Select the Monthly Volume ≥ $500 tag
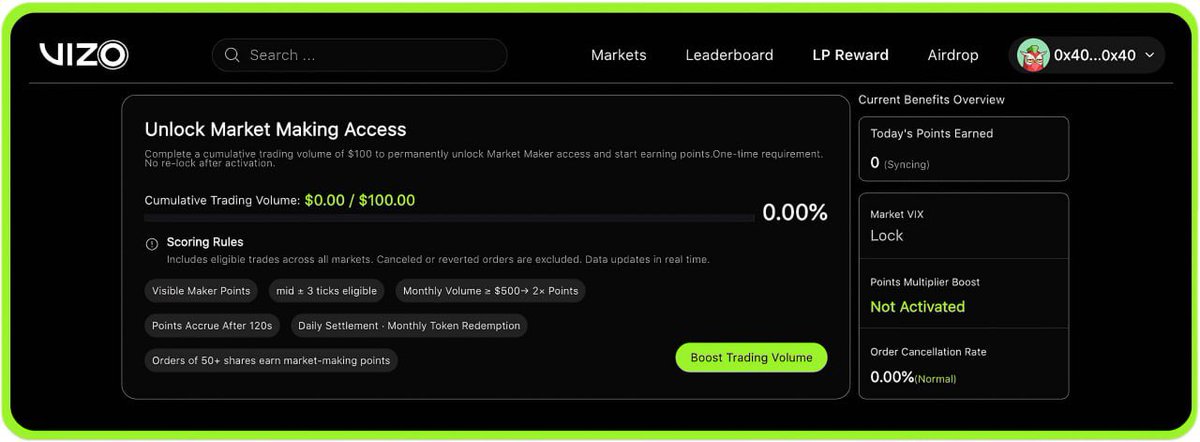The width and height of the screenshot is (1200, 442). 490,291
